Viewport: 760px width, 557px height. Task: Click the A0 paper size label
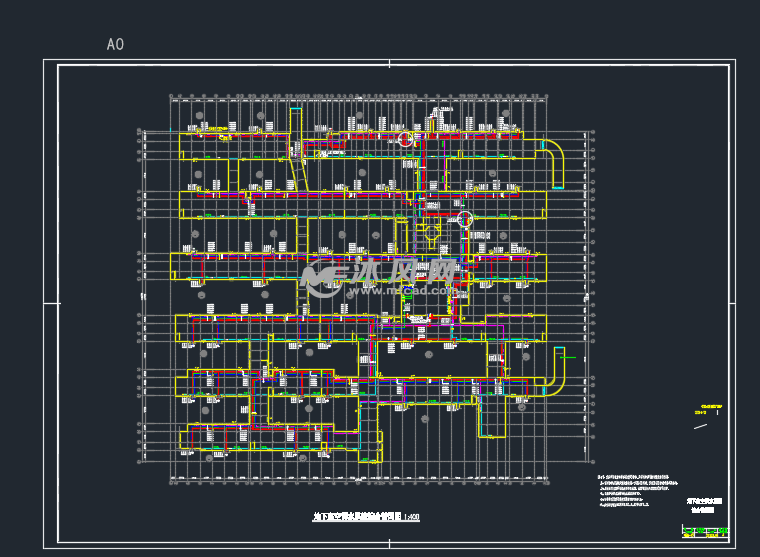coord(115,45)
